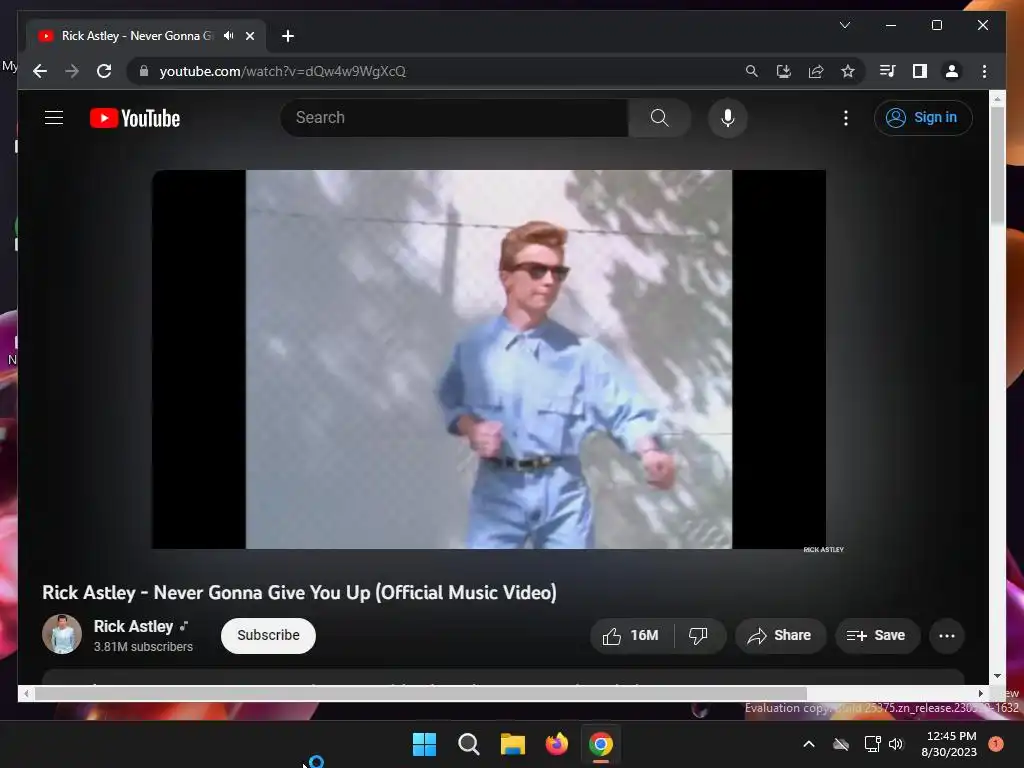
Task: Open the Windows Start menu
Action: [x=424, y=744]
